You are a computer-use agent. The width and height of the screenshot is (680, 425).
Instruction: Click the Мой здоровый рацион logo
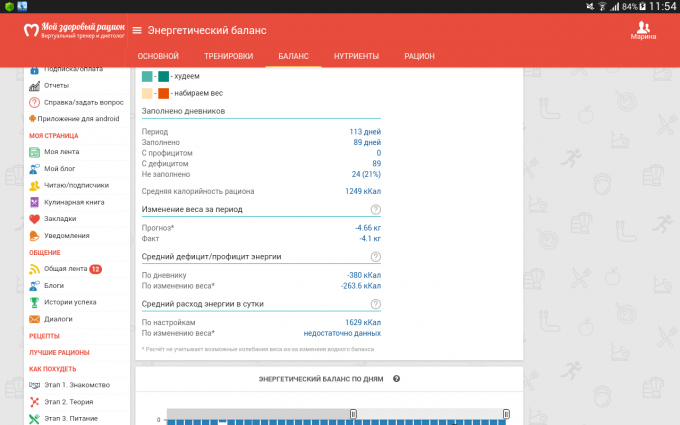[75, 31]
